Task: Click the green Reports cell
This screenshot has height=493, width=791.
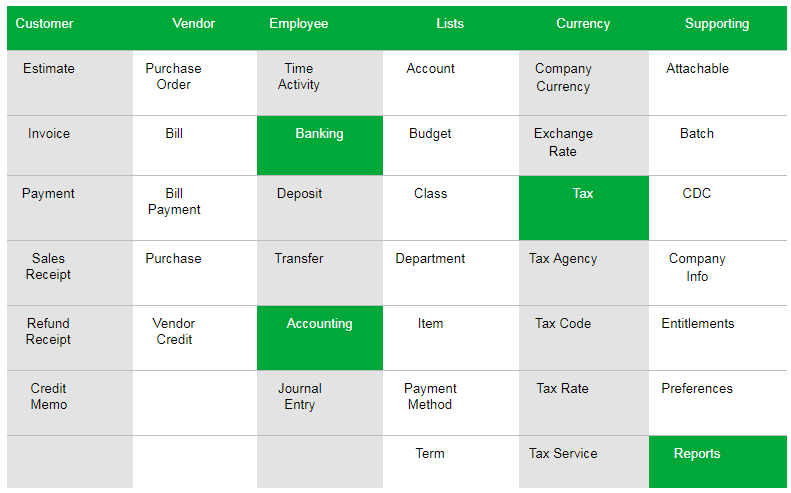Action: 717,462
